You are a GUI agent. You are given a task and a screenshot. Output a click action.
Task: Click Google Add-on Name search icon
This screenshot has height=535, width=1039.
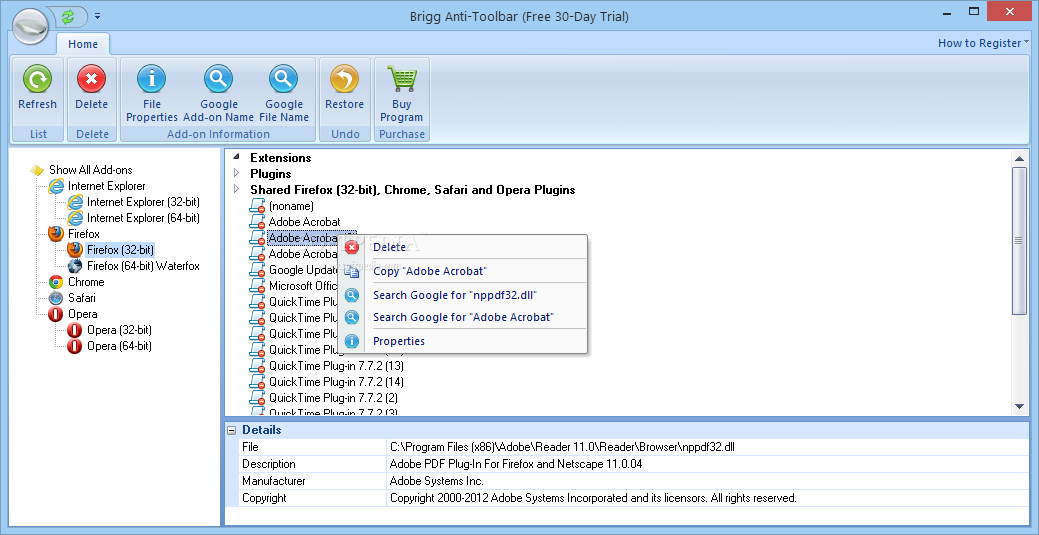tap(218, 80)
